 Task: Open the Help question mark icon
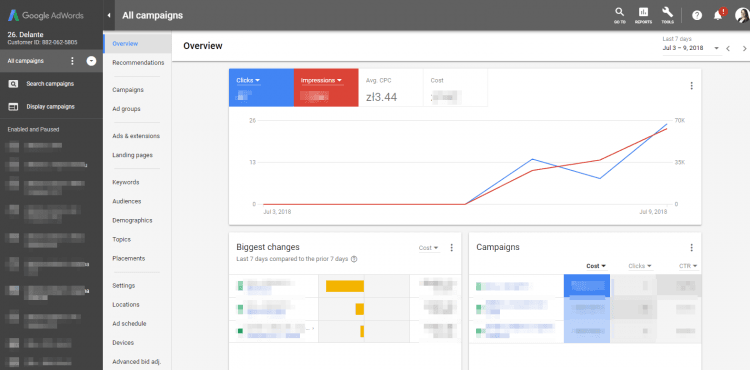[697, 15]
